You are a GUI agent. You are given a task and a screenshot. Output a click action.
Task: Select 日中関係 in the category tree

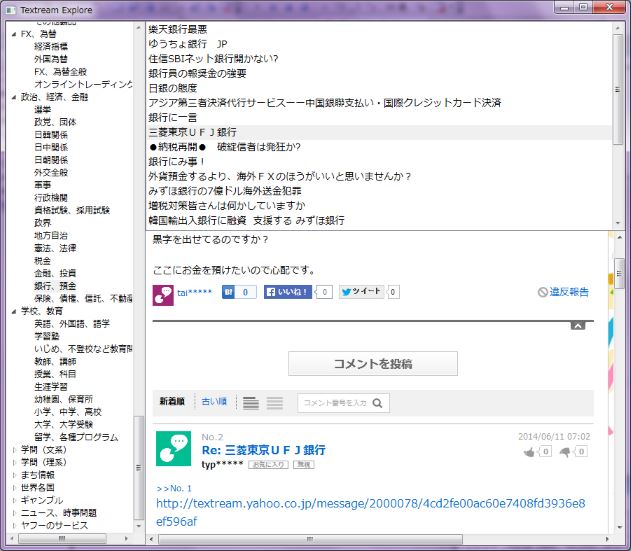coord(51,147)
